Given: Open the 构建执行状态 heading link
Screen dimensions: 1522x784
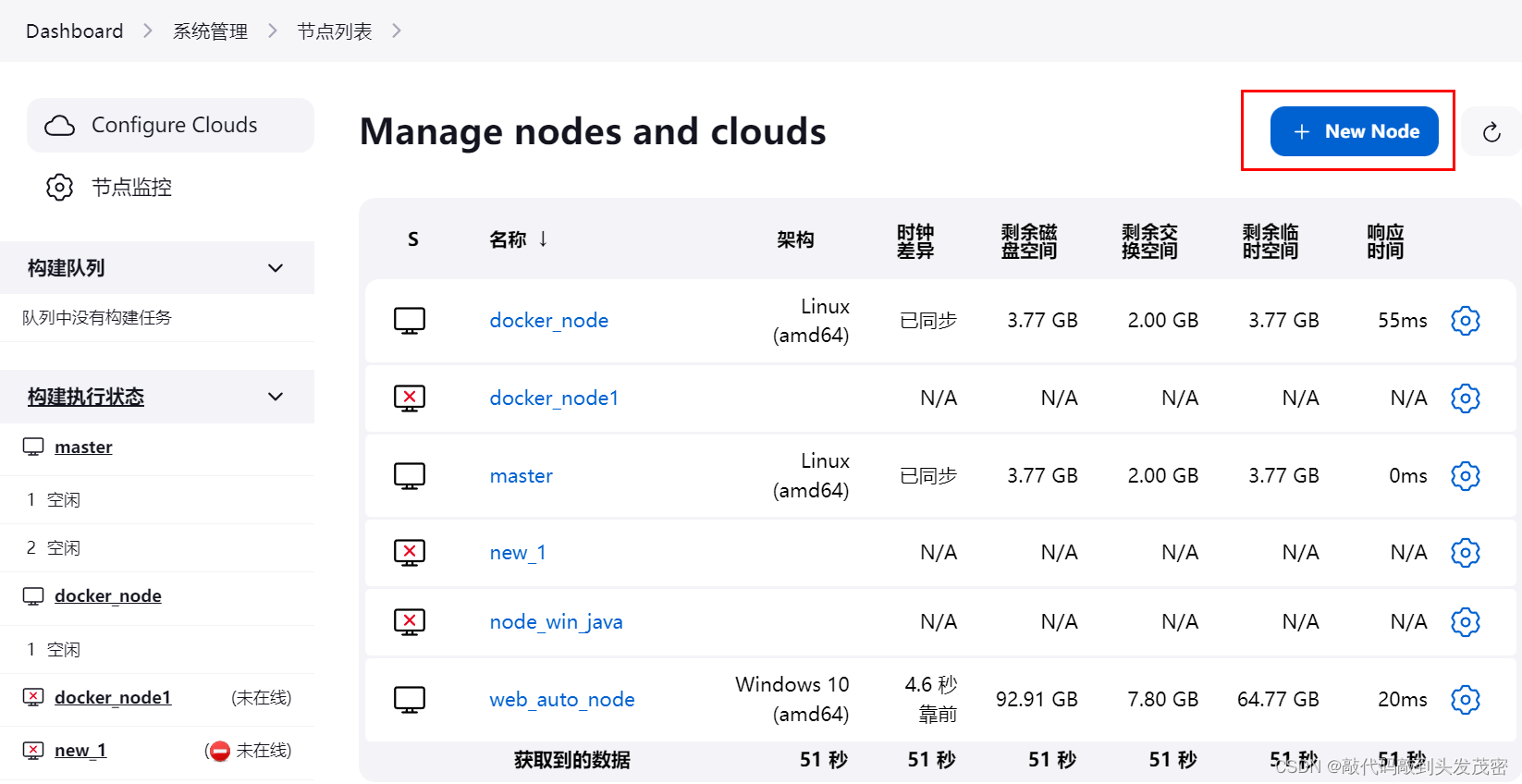Looking at the screenshot, I should (x=86, y=397).
